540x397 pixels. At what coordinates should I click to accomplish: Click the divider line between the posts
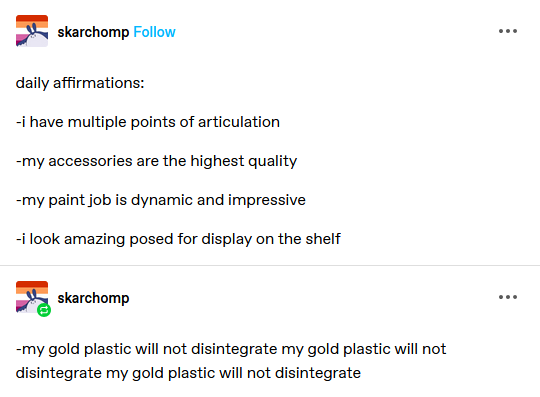coord(270,265)
